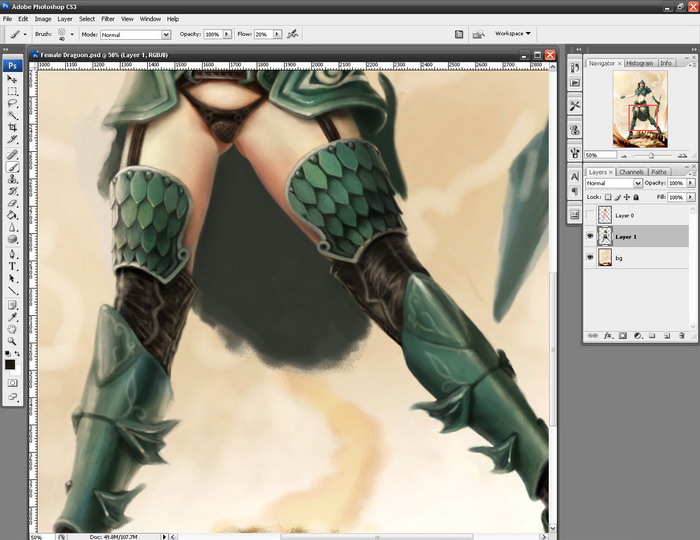Open the Paragraph panel icon
The height and width of the screenshot is (540, 700).
point(575,192)
